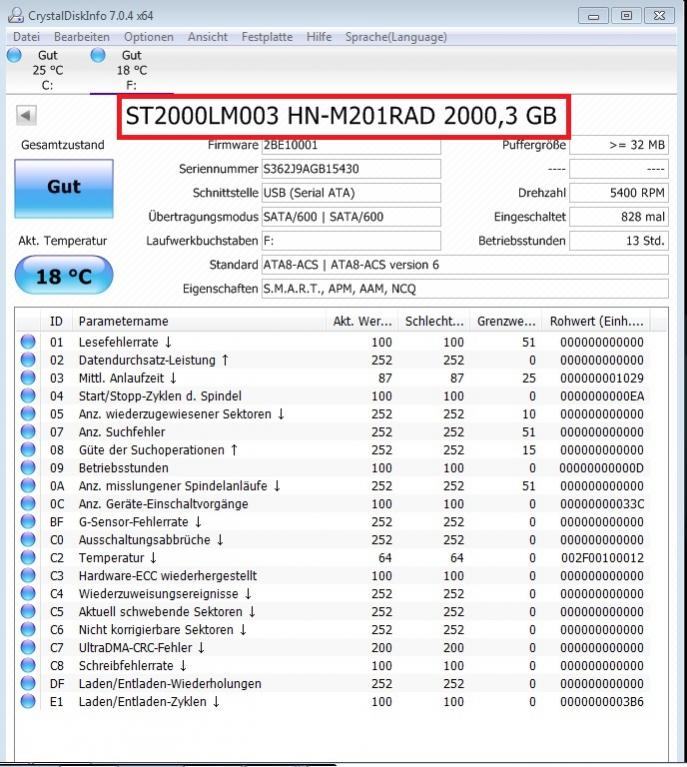The image size is (687, 767).
Task: Click status orb for Ausschaltungsabbrüche row
Action: tap(28, 540)
